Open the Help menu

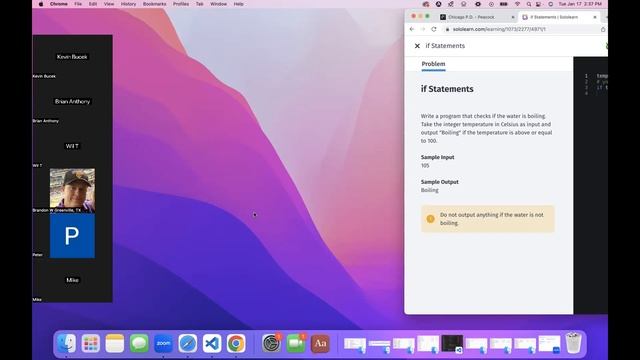tap(238, 4)
